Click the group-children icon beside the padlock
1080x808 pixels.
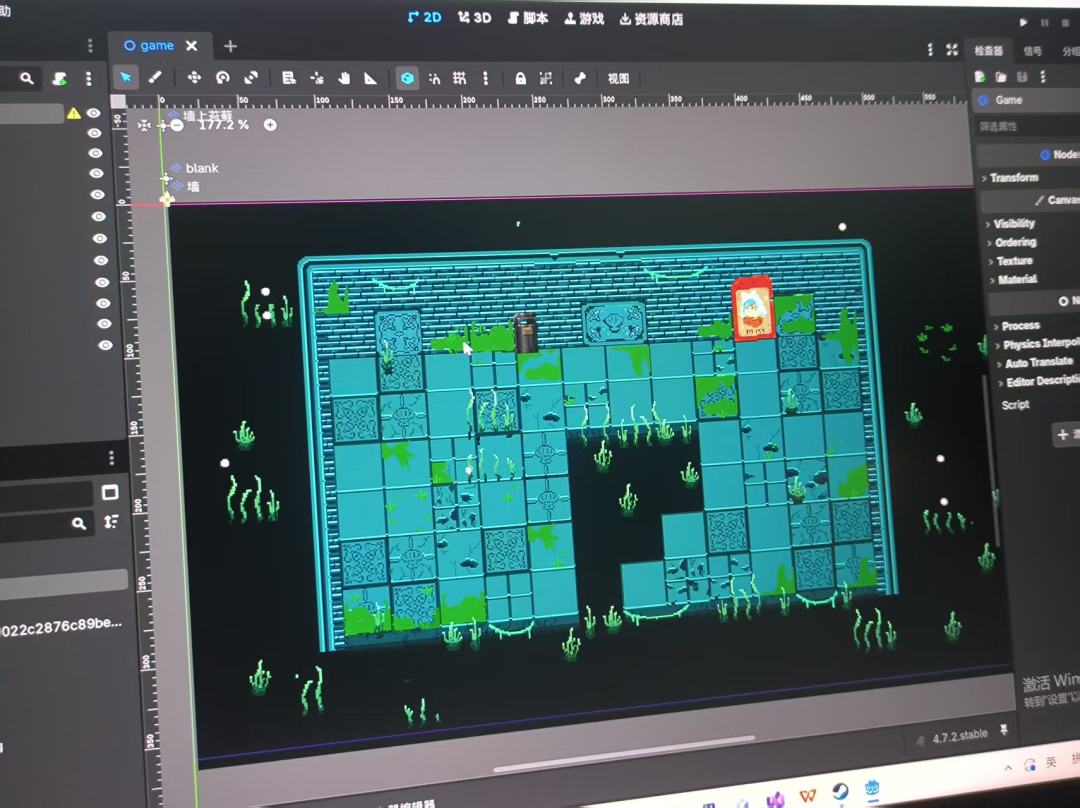click(546, 79)
